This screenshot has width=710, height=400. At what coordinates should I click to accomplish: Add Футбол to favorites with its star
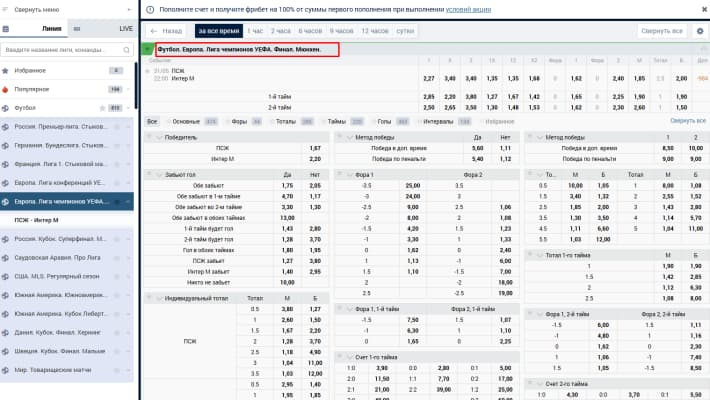point(102,108)
